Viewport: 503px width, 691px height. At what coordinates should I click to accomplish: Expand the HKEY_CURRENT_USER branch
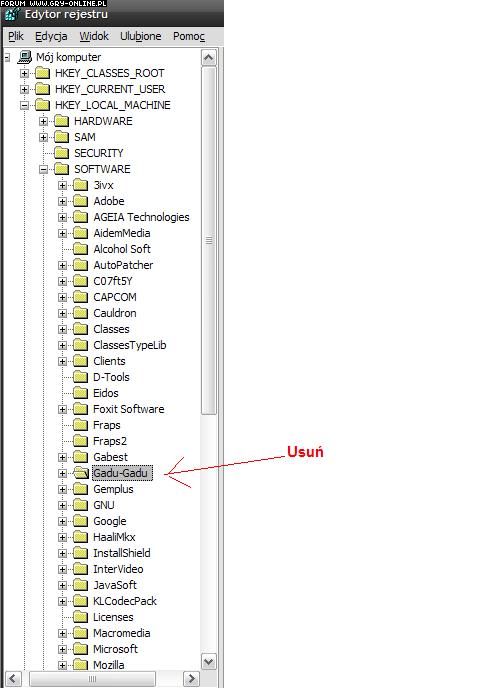pos(25,89)
